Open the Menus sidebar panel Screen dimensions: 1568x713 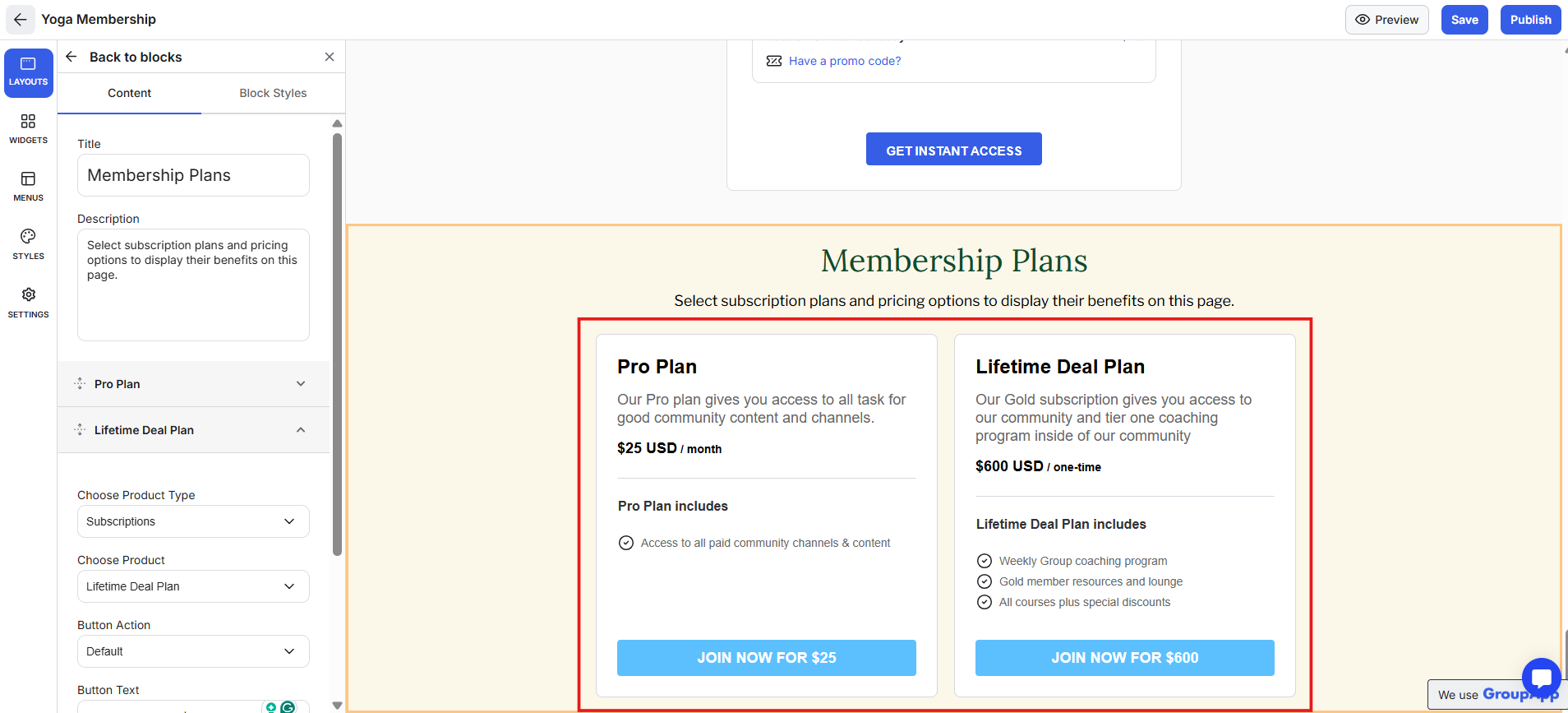(x=29, y=187)
